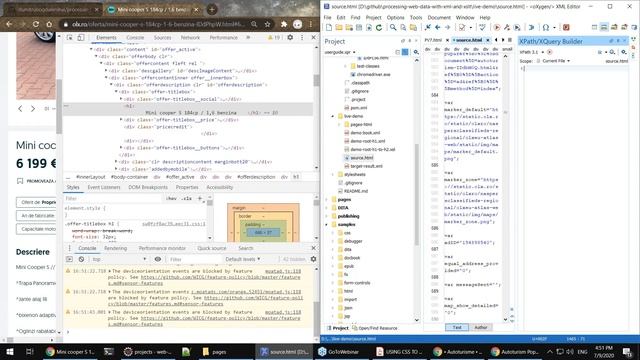The width and height of the screenshot is (640, 360).
Task: Open console context 'top' dropdown
Action: 119,259
